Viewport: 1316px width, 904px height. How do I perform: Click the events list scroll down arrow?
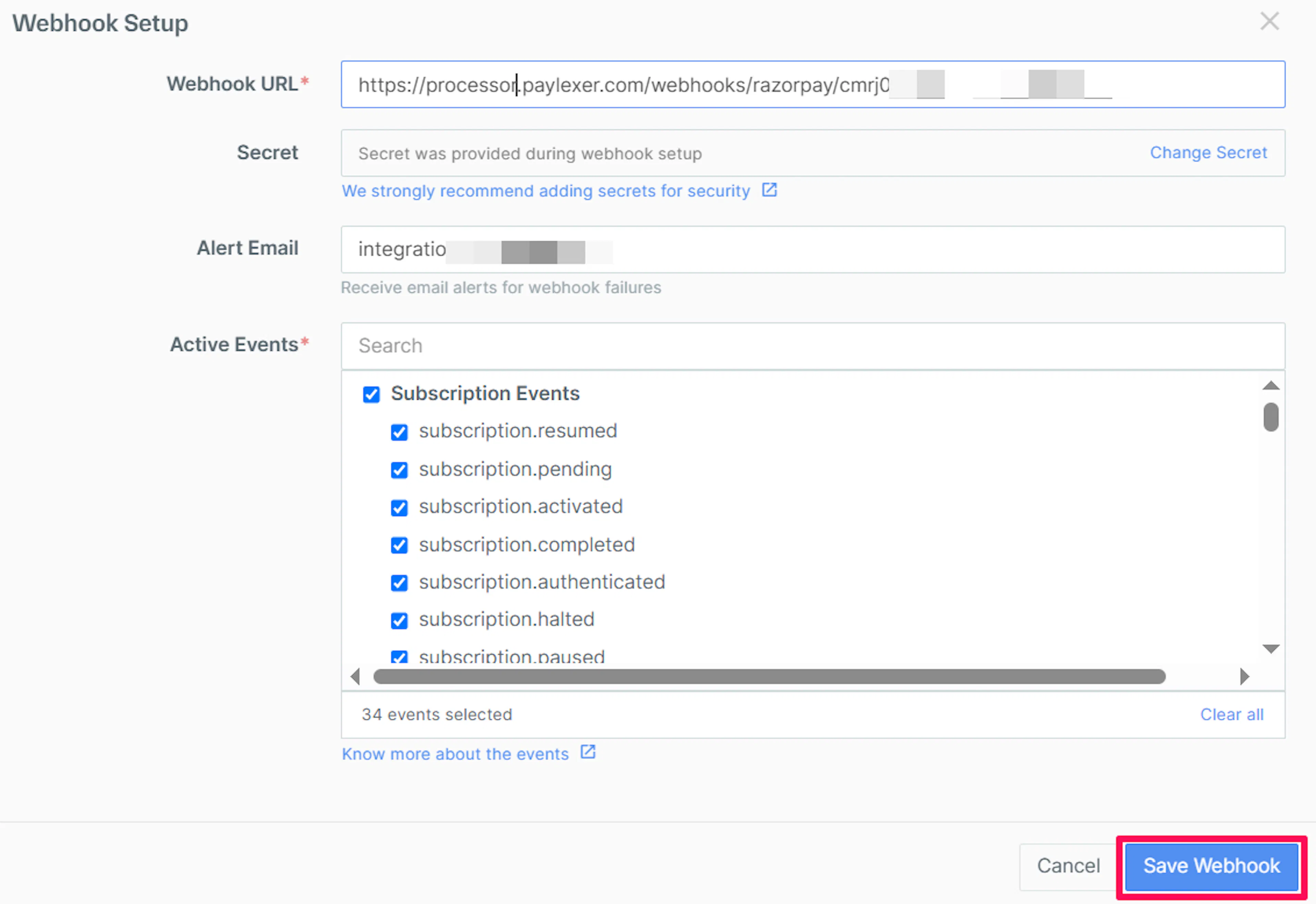1271,649
